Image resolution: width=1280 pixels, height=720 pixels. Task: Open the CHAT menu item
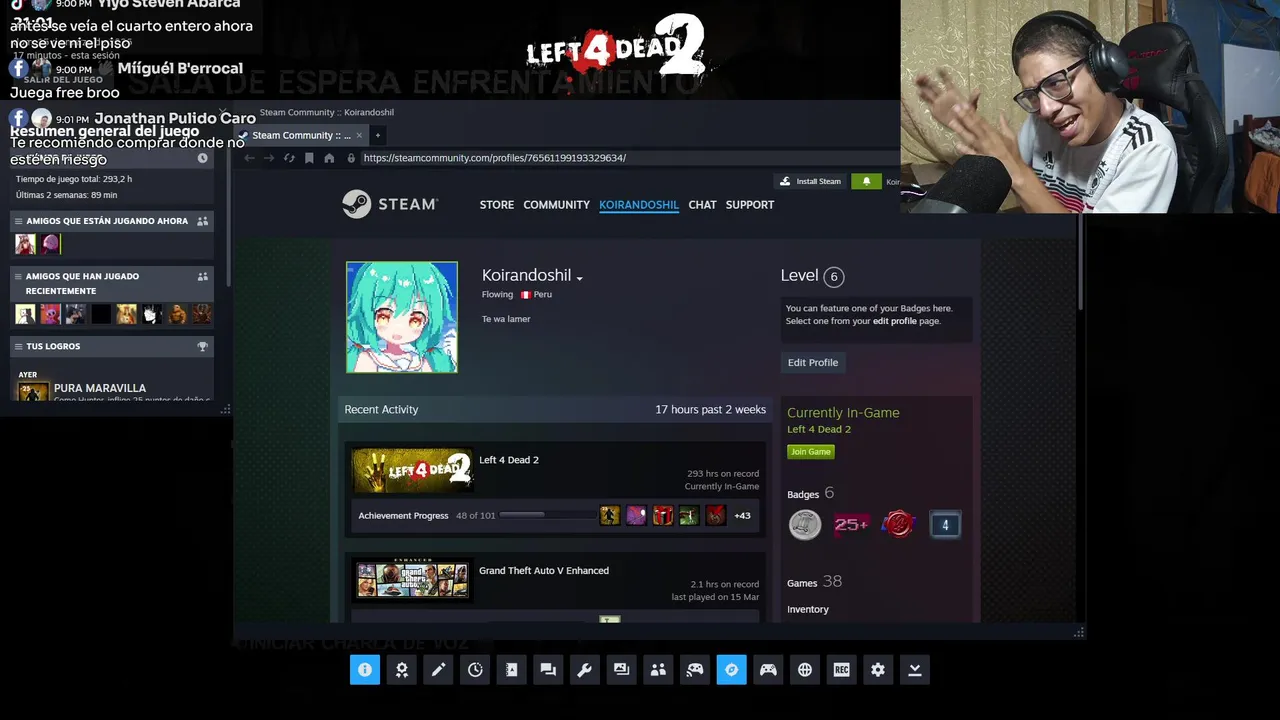tap(702, 204)
